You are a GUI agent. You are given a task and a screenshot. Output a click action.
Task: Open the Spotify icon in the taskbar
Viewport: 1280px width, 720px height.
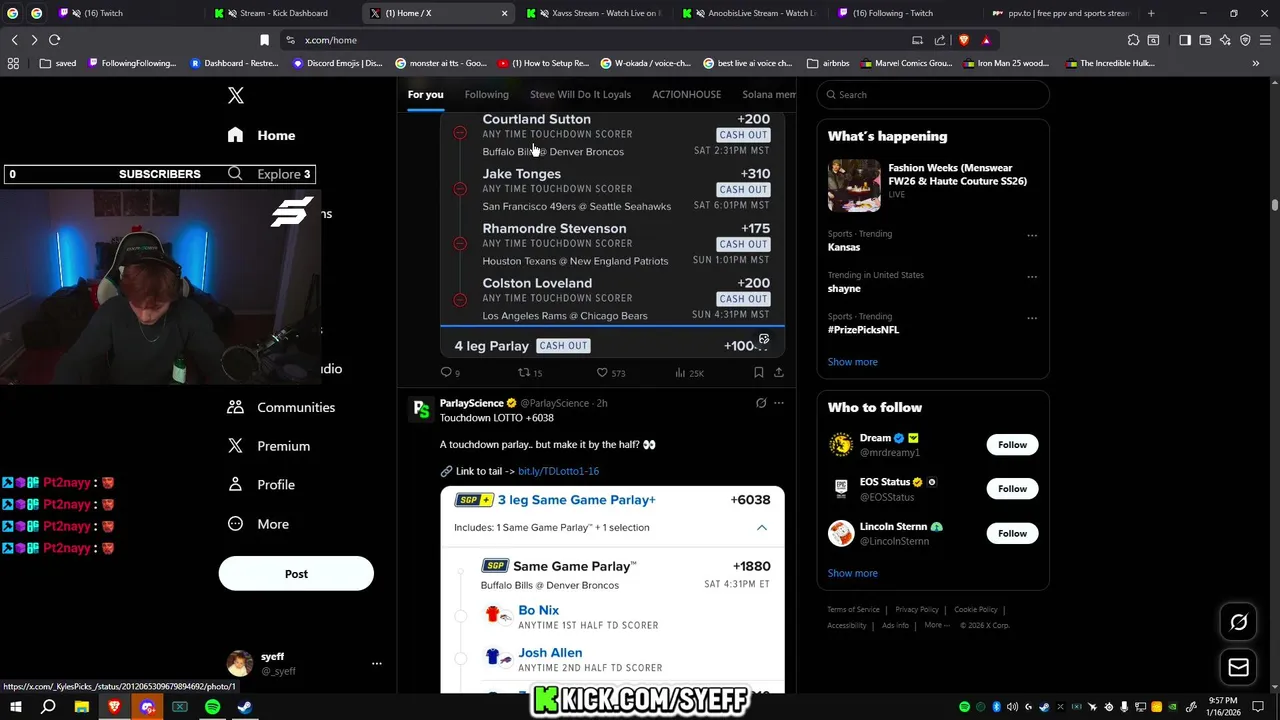click(x=213, y=707)
